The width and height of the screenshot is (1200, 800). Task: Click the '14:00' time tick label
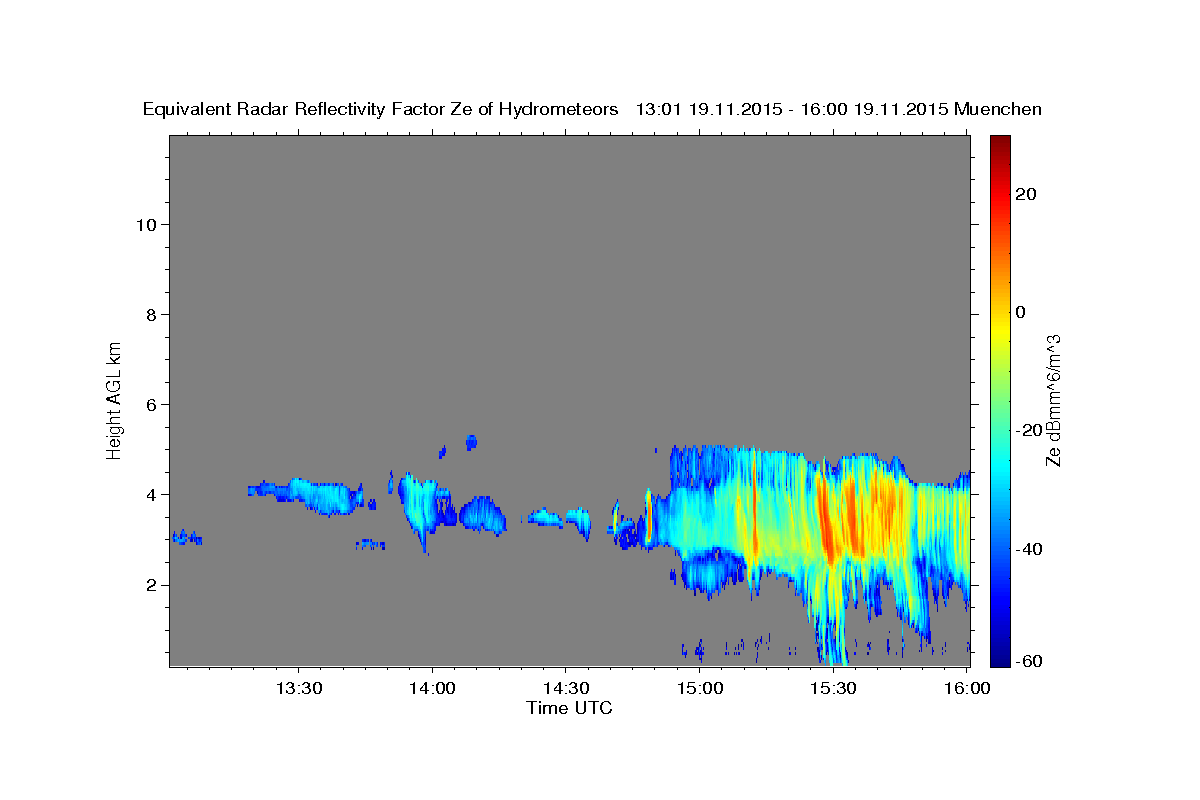433,689
